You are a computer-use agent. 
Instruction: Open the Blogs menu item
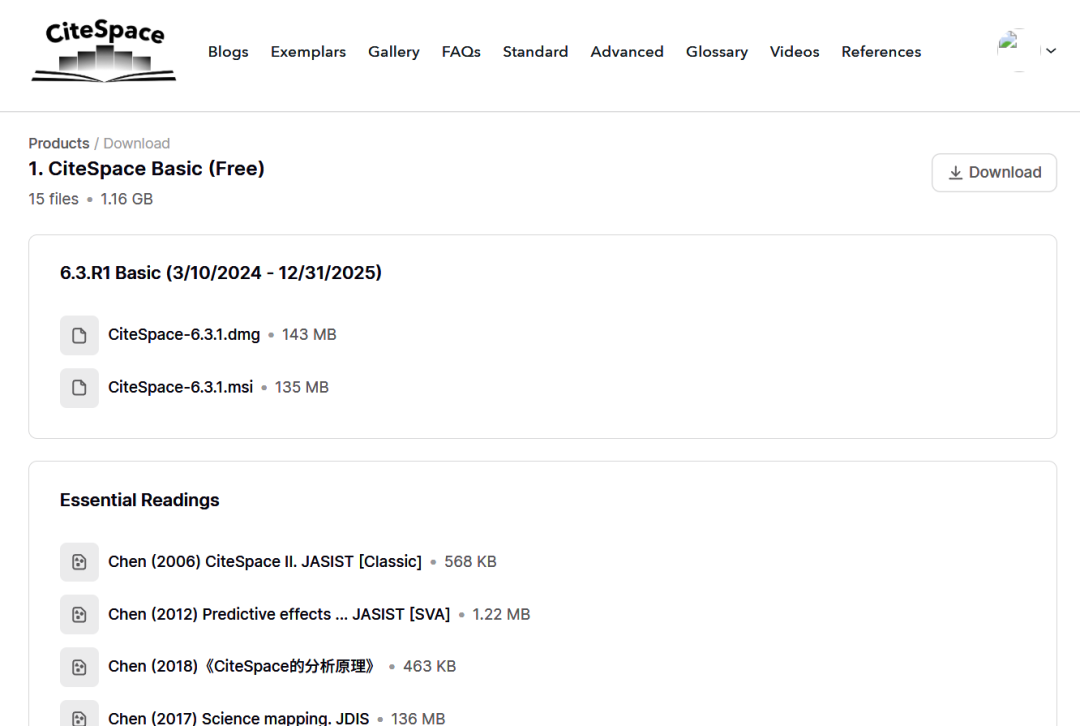click(x=228, y=52)
